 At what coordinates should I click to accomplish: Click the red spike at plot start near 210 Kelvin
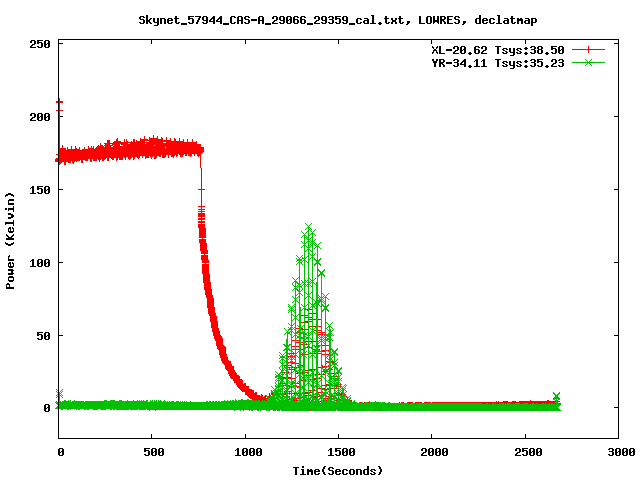coord(60,102)
